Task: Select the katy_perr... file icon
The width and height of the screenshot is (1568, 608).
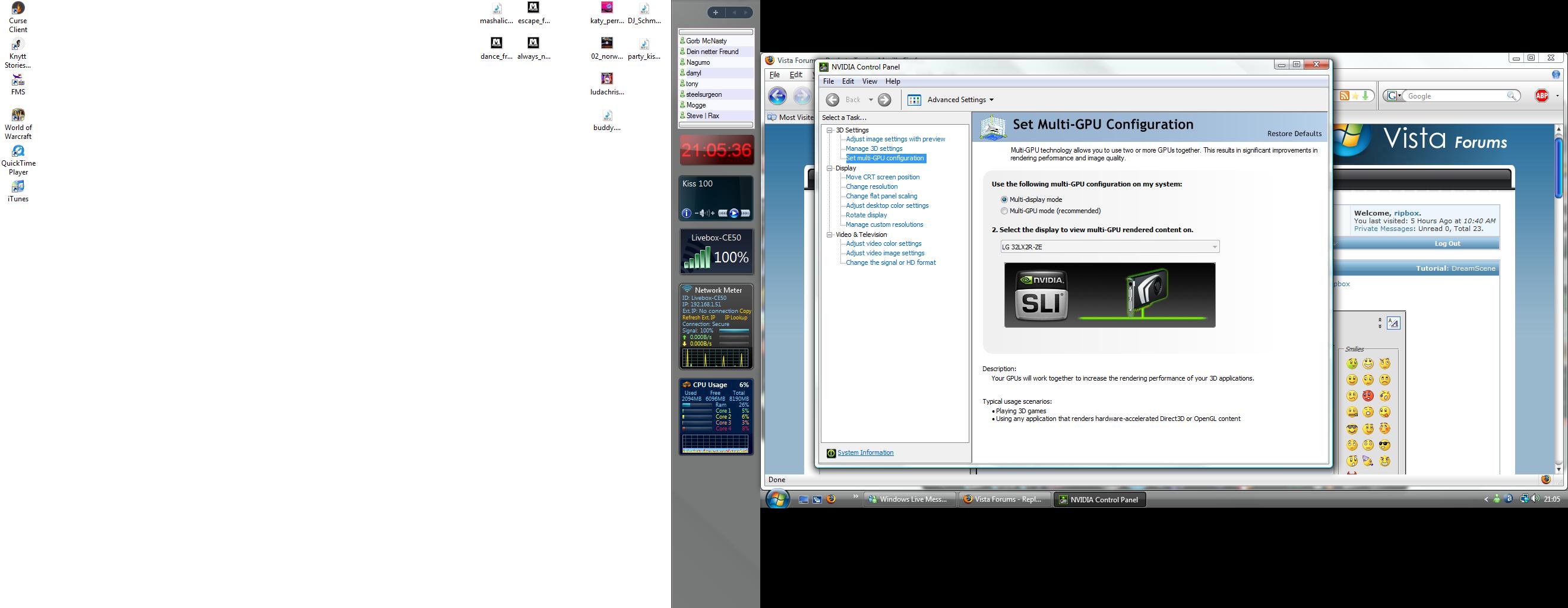Action: (x=607, y=14)
